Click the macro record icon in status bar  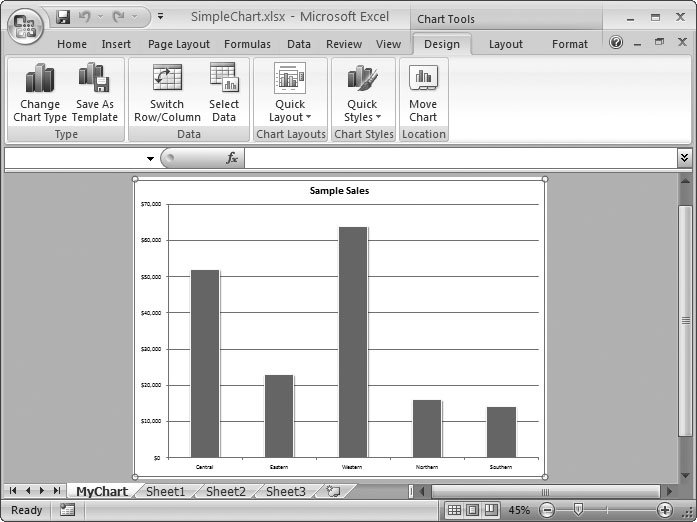68,510
